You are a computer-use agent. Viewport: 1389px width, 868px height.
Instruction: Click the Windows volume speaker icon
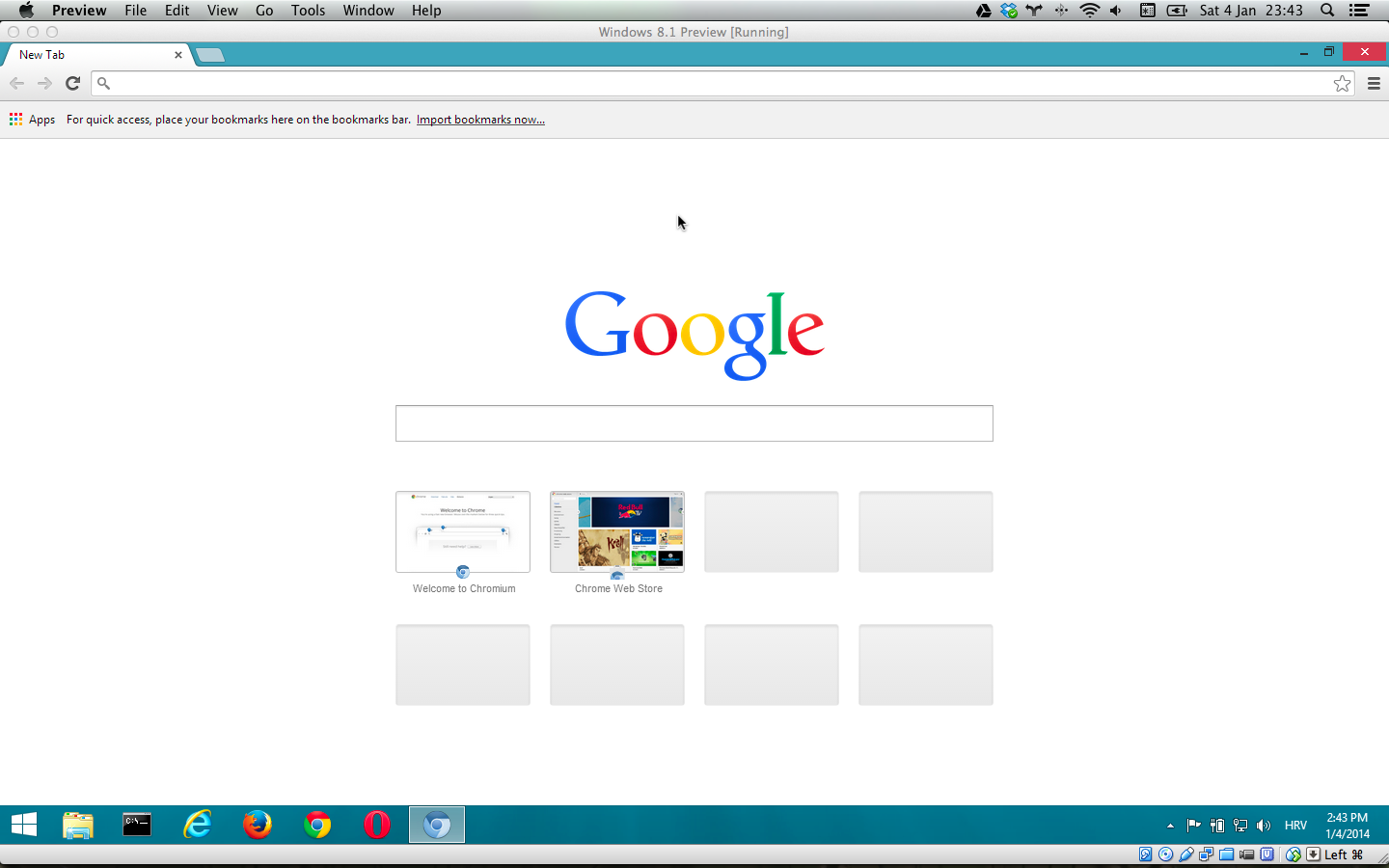(x=1264, y=826)
